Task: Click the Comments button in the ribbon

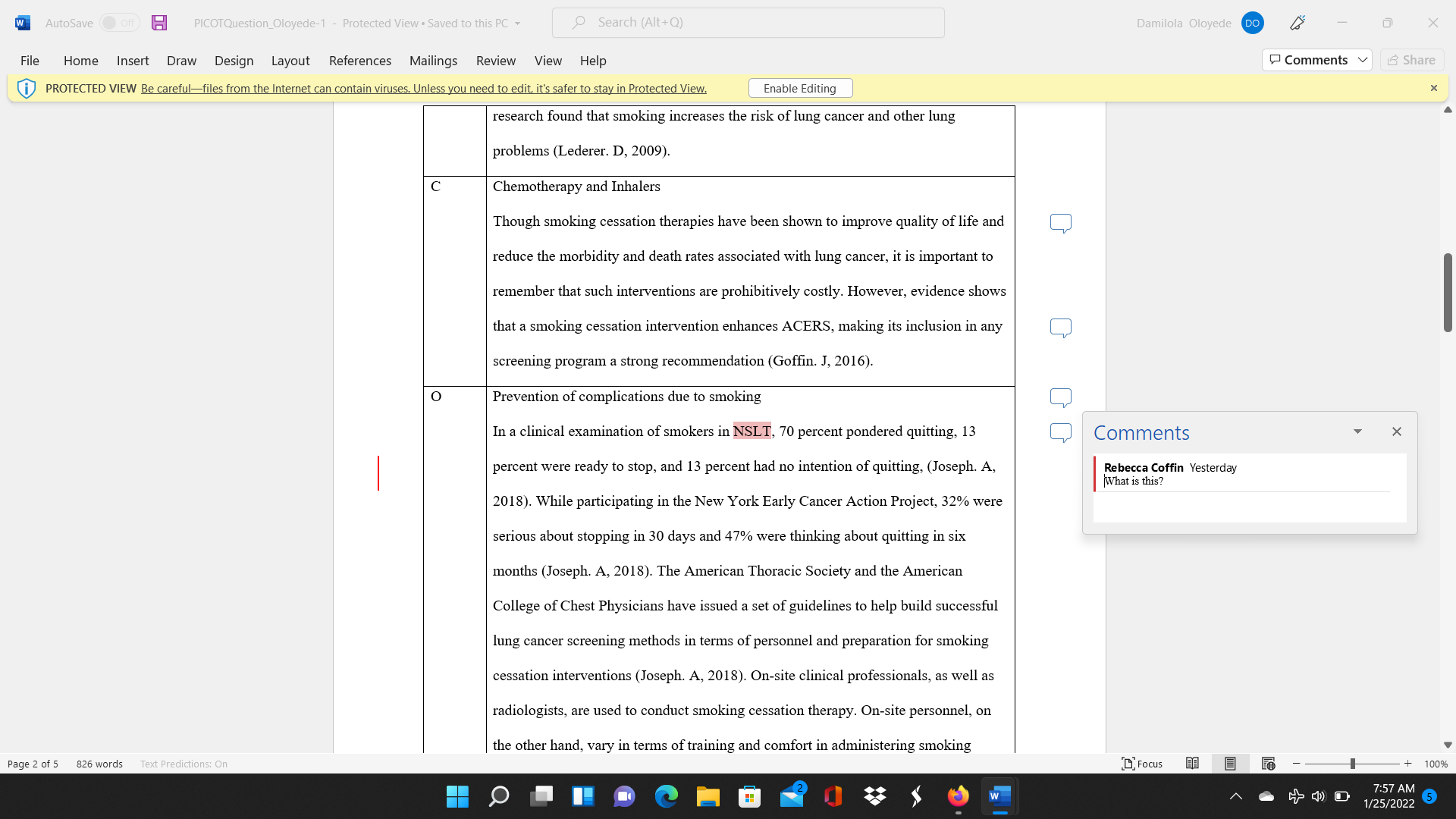Action: 1308,60
